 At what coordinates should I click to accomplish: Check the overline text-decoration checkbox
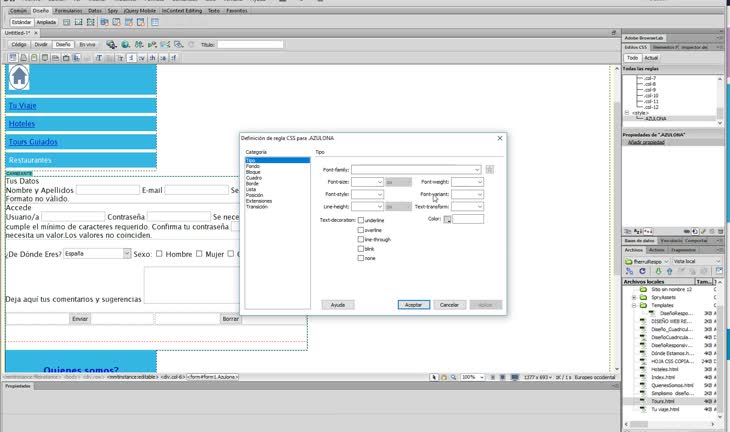pyautogui.click(x=360, y=230)
